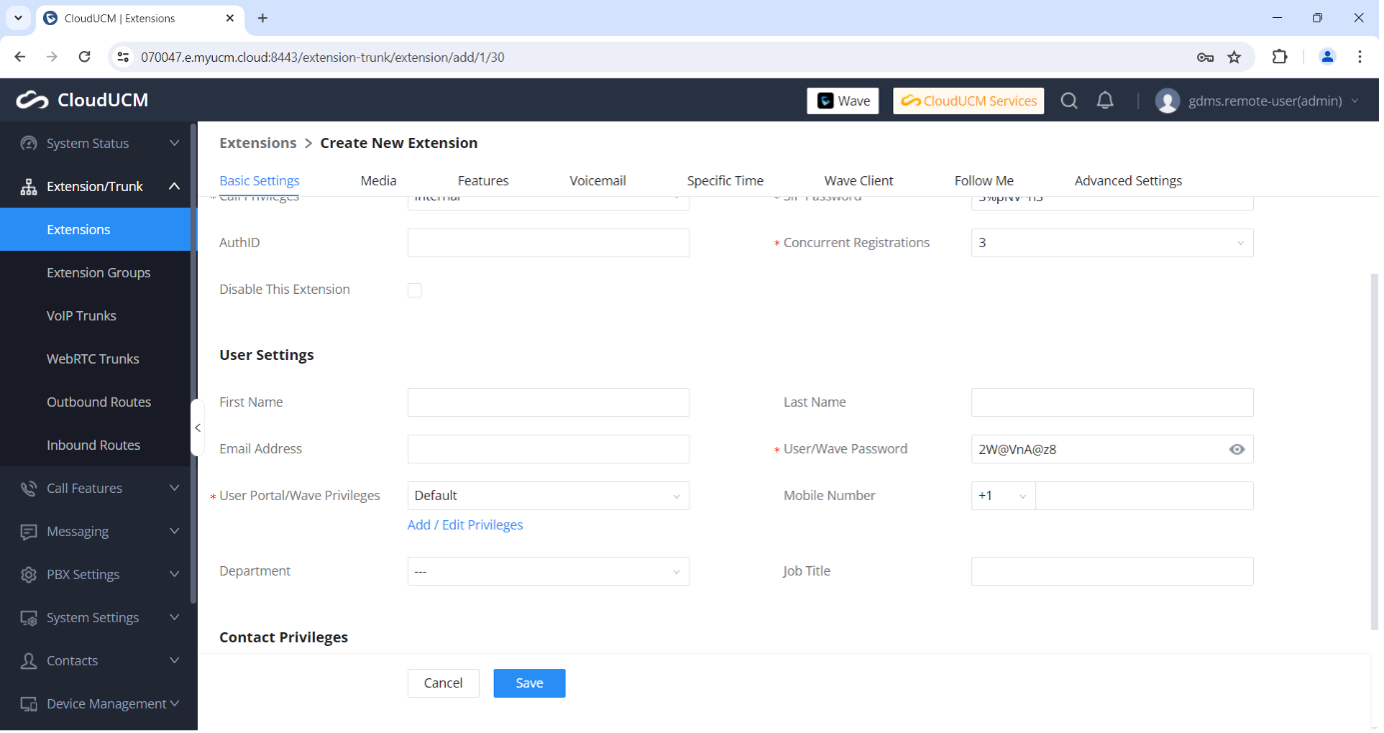The width and height of the screenshot is (1384, 733).
Task: Switch to the Advanced Settings tab
Action: [1127, 181]
